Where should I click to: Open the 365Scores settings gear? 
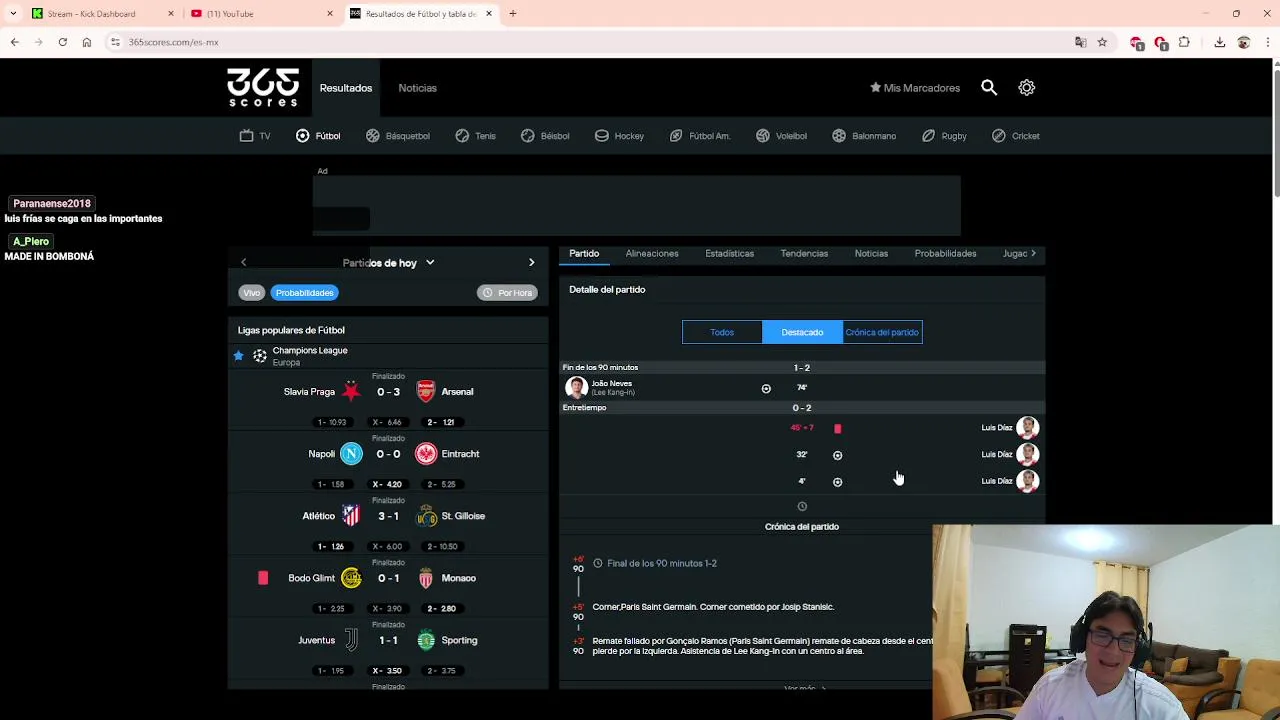tap(1027, 88)
